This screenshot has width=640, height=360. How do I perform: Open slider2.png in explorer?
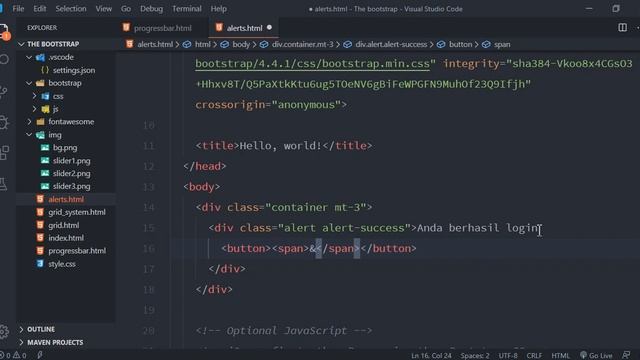tap(71, 173)
